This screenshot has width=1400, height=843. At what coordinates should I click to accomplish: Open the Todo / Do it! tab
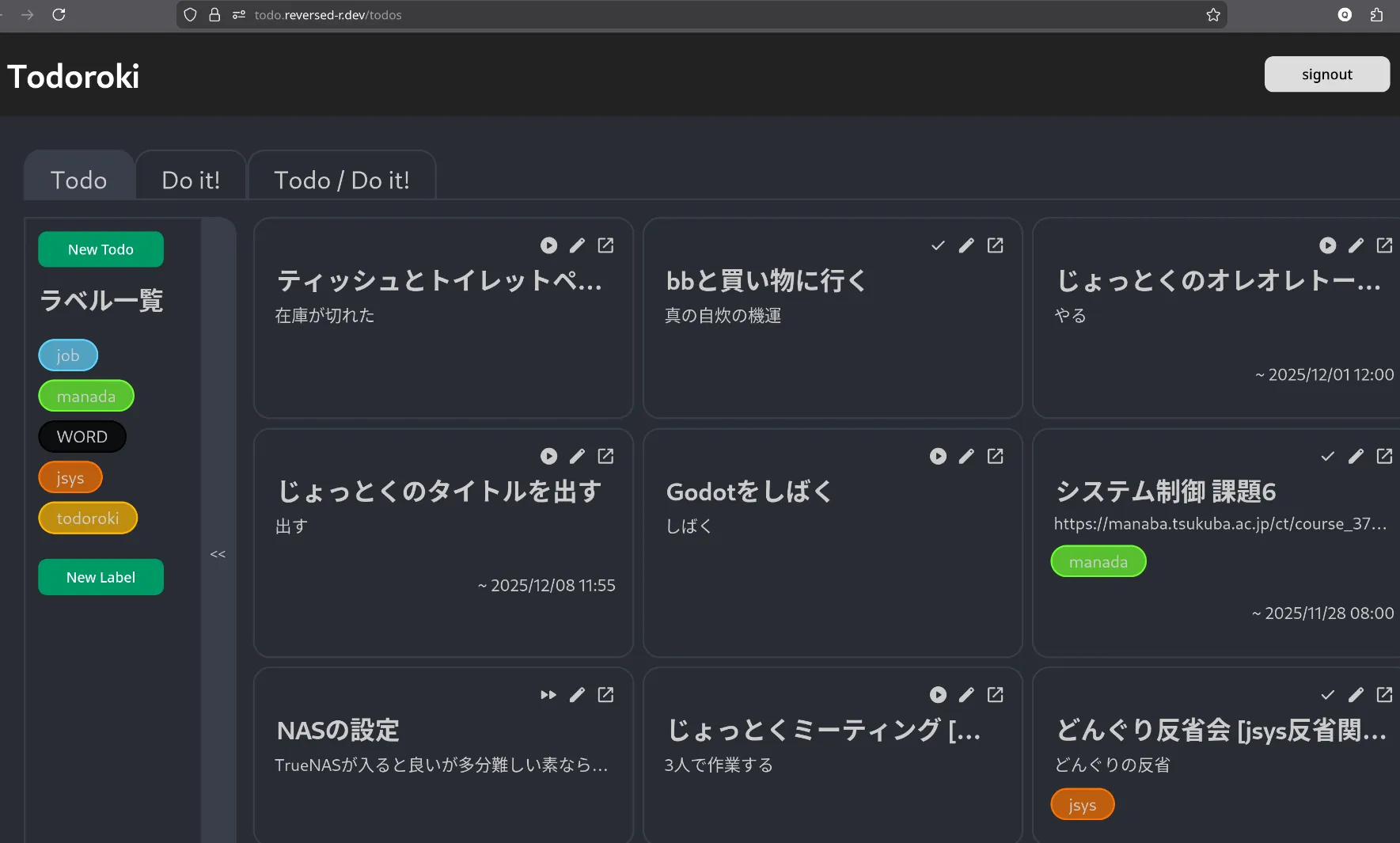coord(342,180)
